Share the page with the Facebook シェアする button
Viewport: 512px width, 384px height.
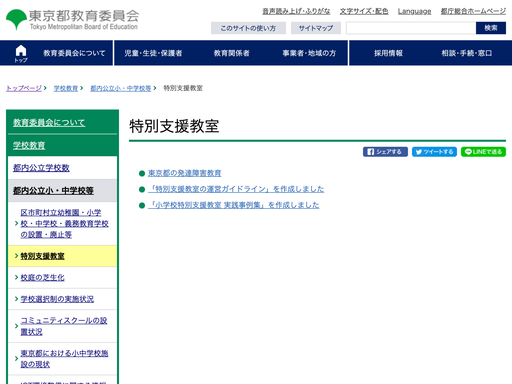tap(385, 152)
